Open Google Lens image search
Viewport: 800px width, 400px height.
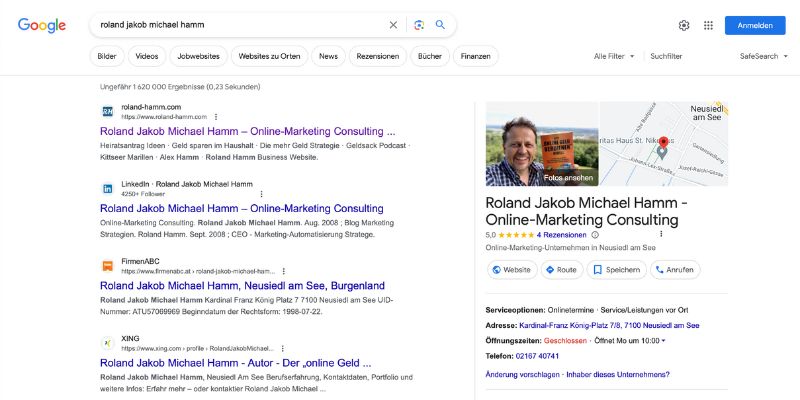(419, 25)
